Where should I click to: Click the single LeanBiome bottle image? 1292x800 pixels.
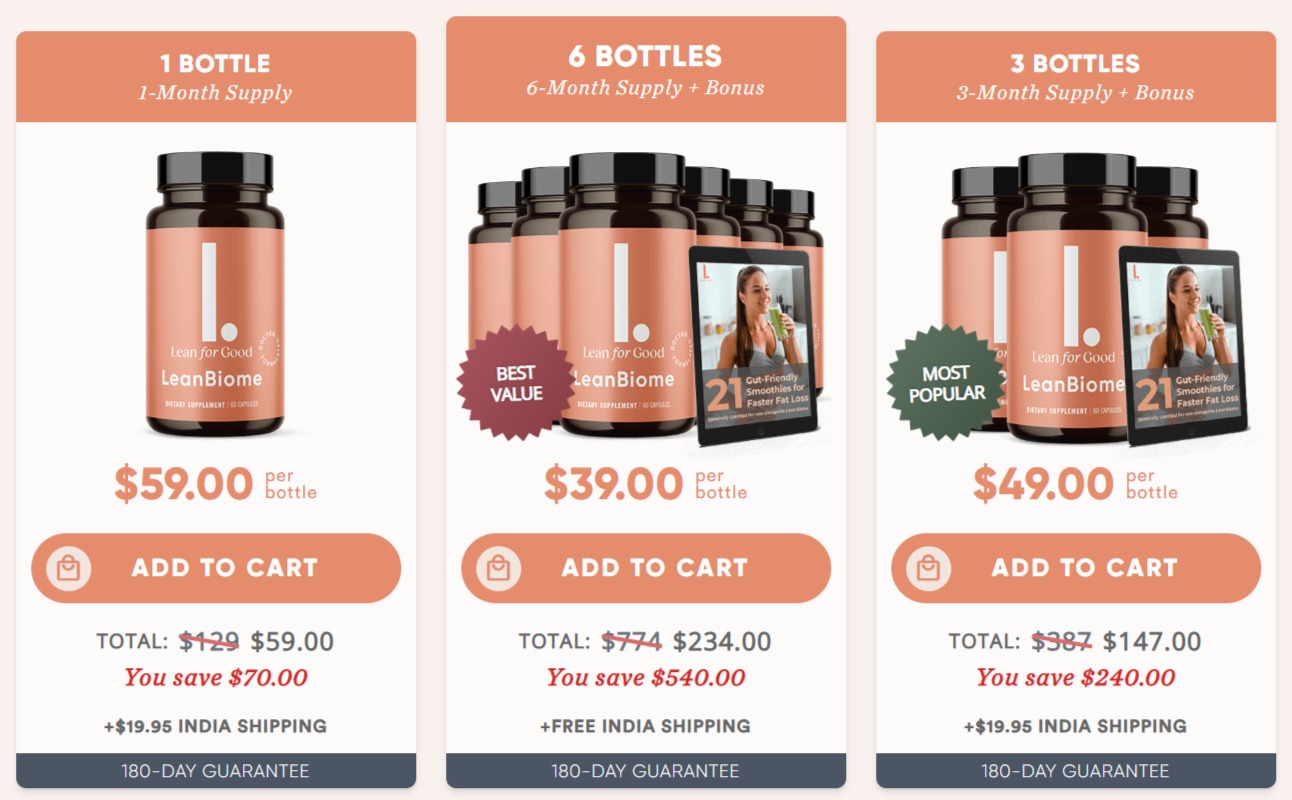(215, 293)
